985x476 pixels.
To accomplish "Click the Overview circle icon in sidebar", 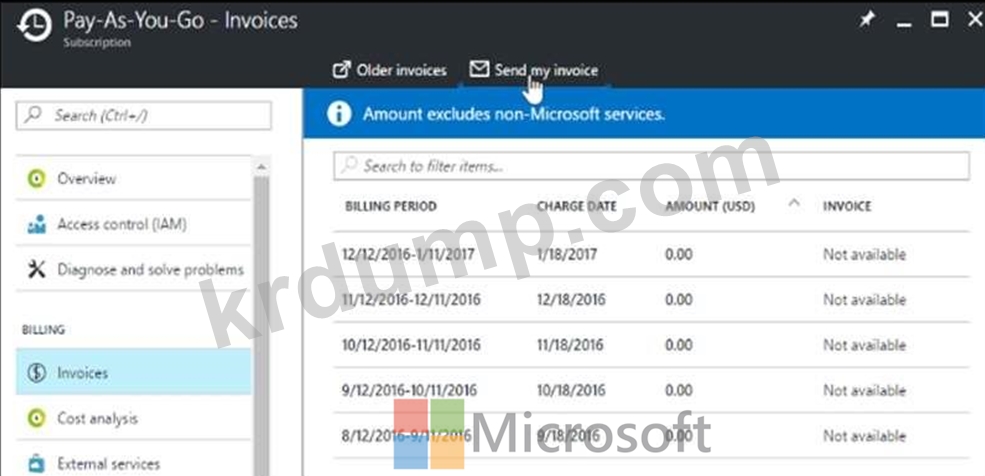I will [x=36, y=179].
